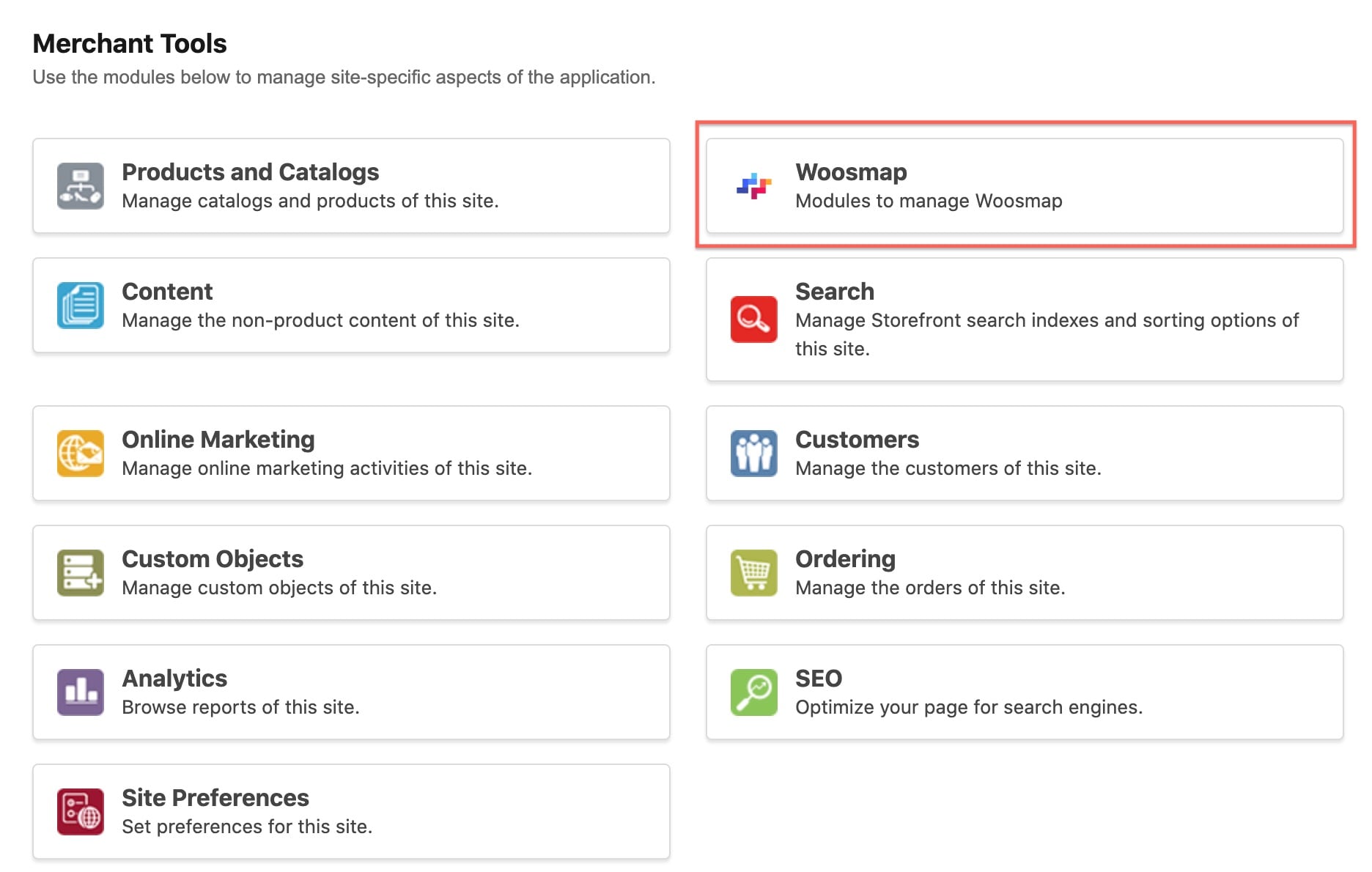Select the SEO module heading

(819, 678)
